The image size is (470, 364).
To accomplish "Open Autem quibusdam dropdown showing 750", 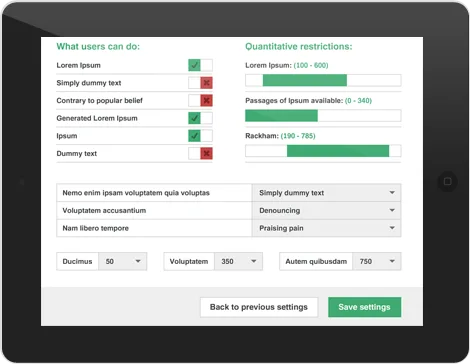I will click(377, 261).
